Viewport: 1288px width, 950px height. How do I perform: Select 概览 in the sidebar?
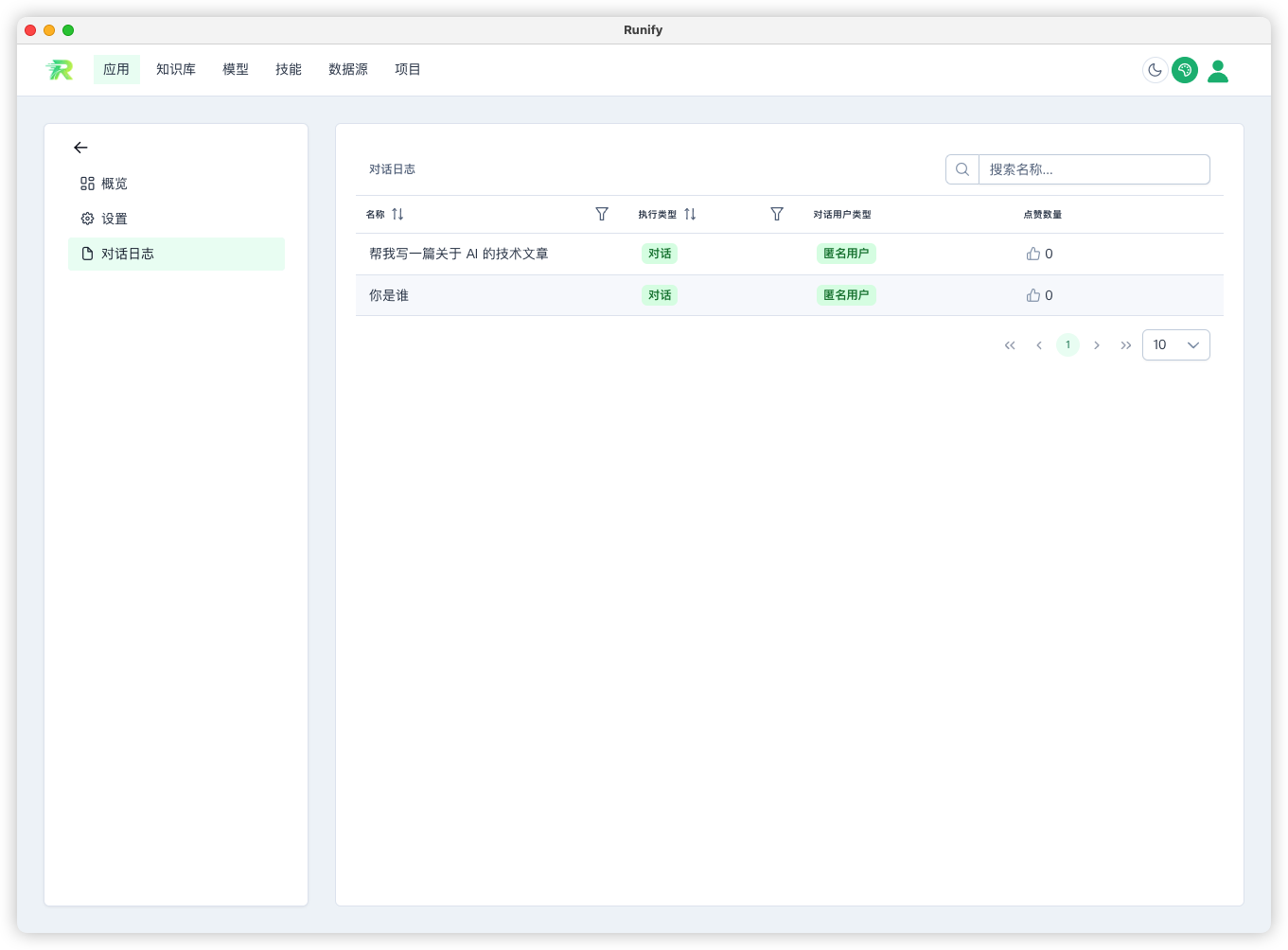pos(176,184)
